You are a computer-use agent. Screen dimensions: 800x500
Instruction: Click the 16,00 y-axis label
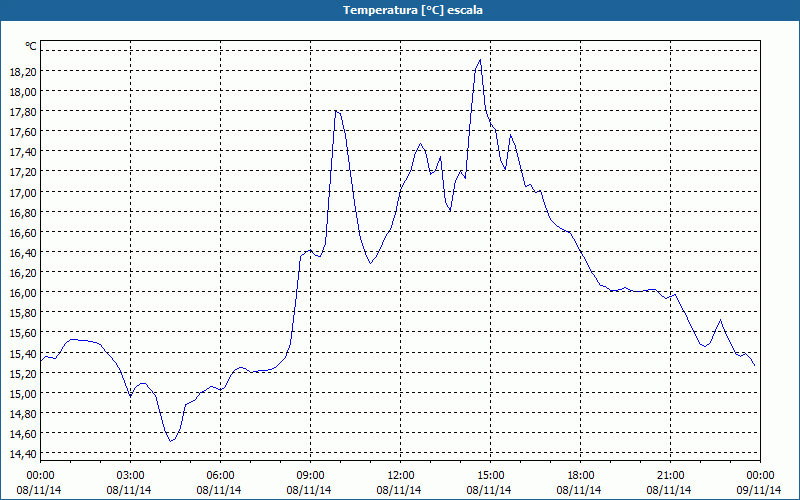23,293
